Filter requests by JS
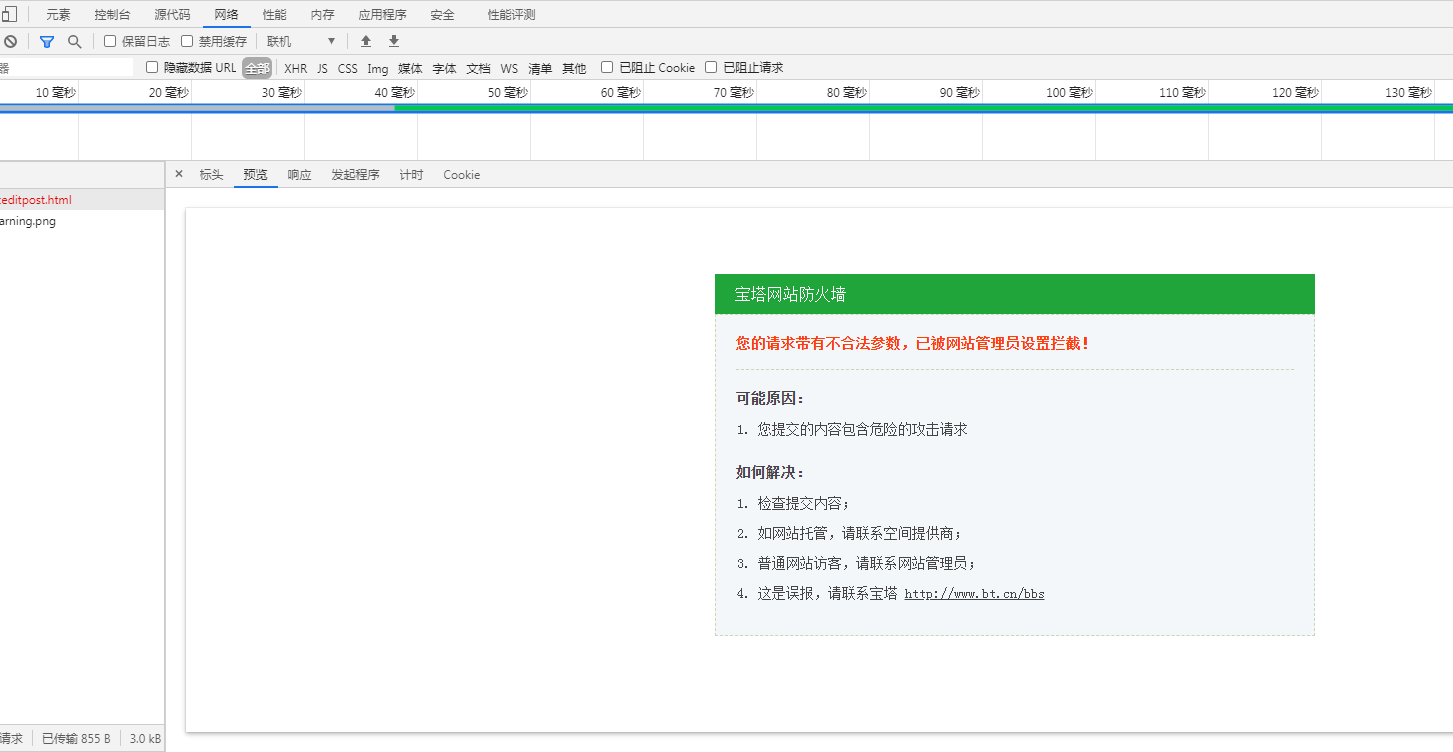The height and width of the screenshot is (752, 1453). 322,68
